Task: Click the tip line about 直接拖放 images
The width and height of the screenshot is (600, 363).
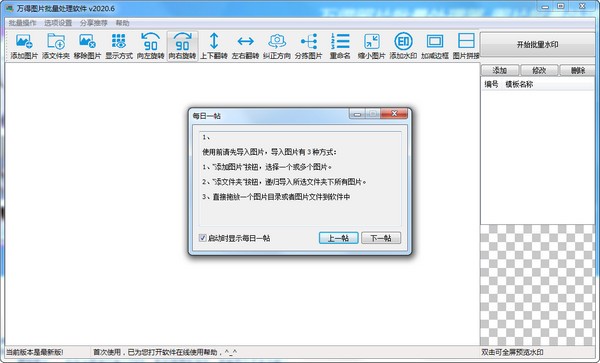Action: point(276,197)
